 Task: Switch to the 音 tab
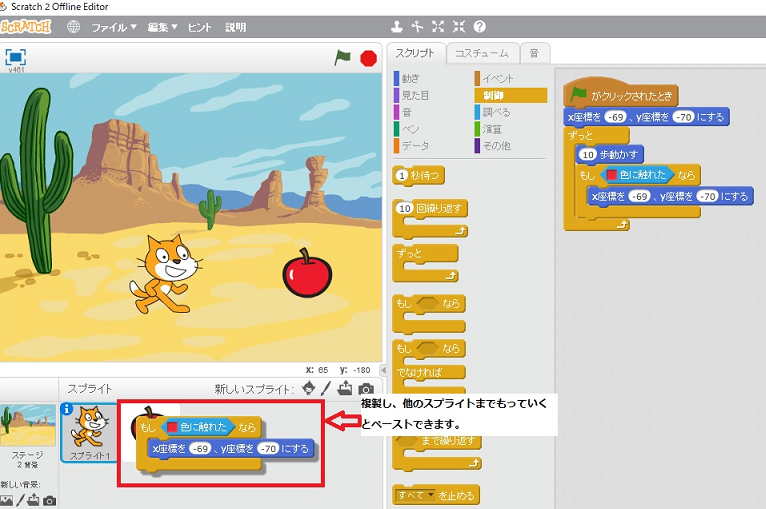point(534,53)
